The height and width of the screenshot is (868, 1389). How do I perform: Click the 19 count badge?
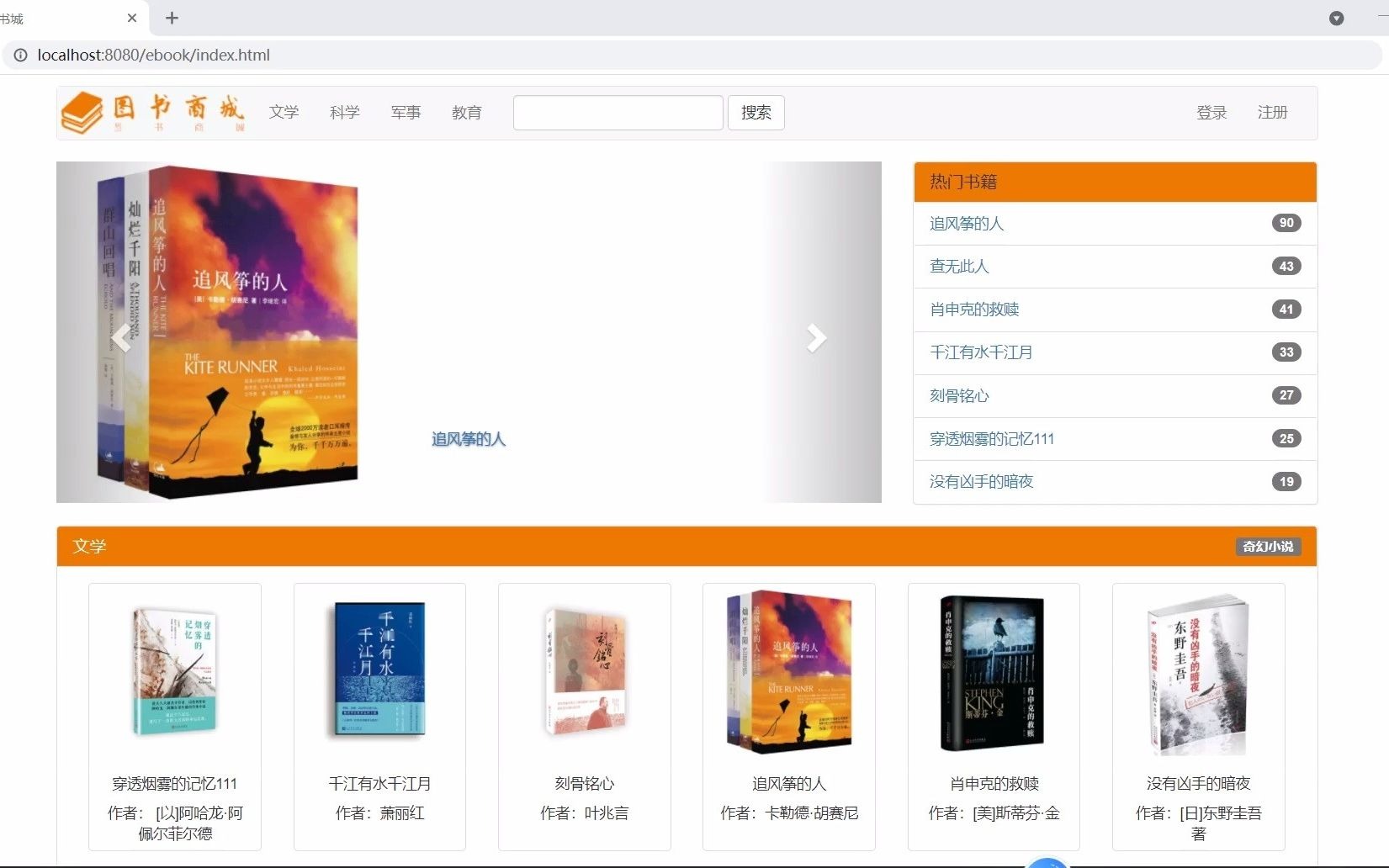tap(1286, 482)
